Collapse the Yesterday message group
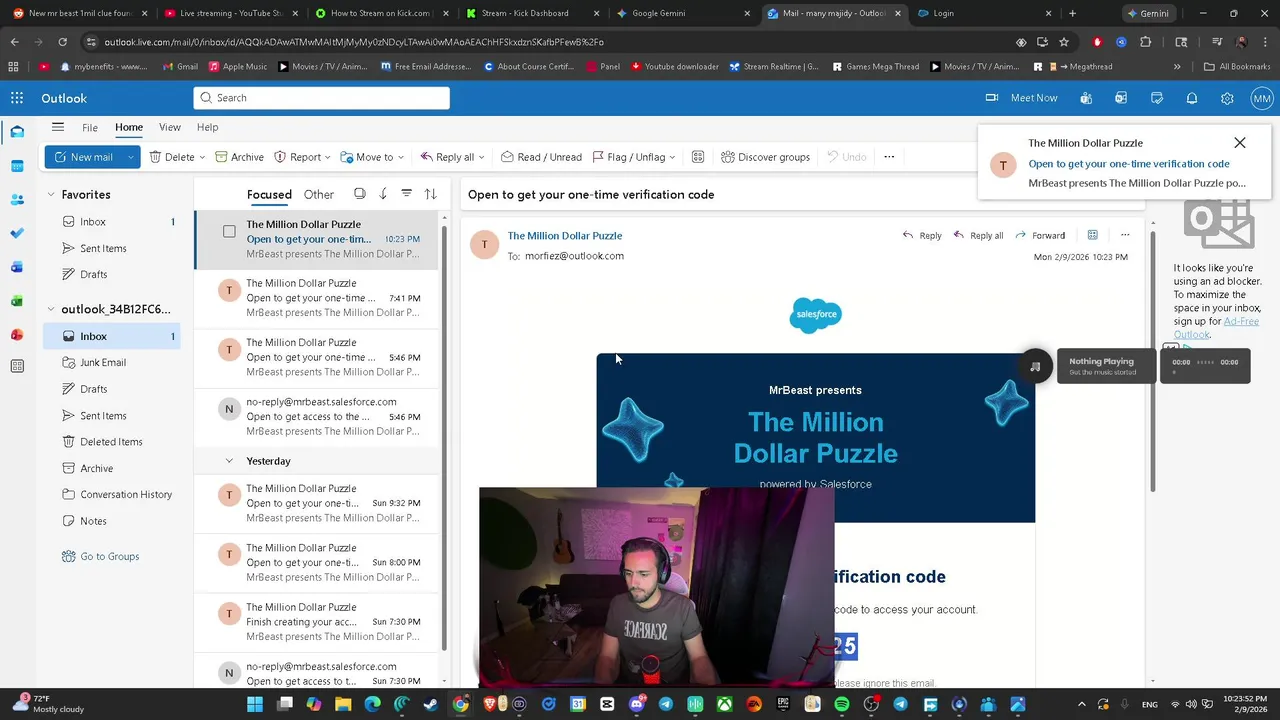This screenshot has height=720, width=1280. pyautogui.click(x=229, y=461)
